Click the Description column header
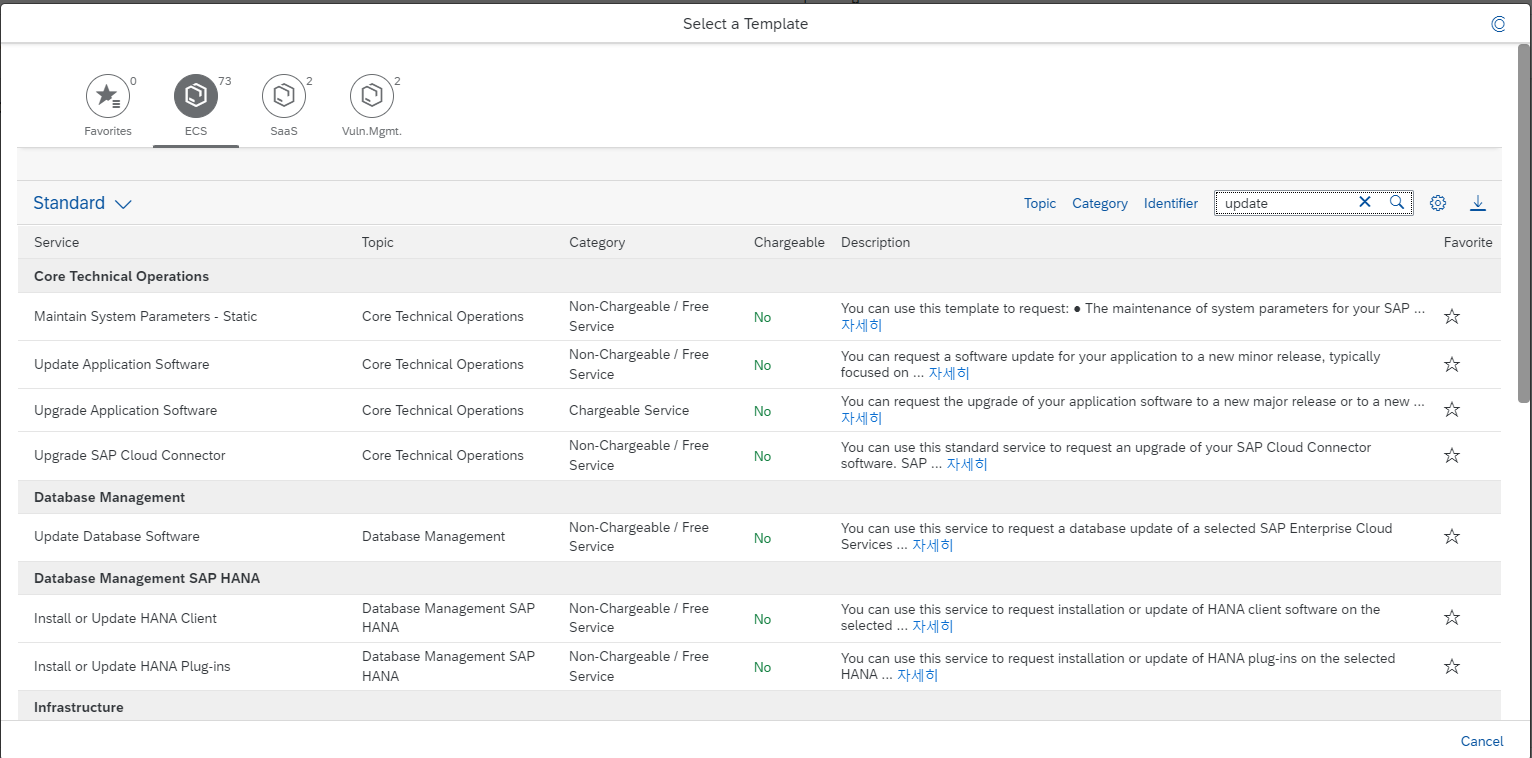The image size is (1532, 758). pyautogui.click(x=876, y=242)
